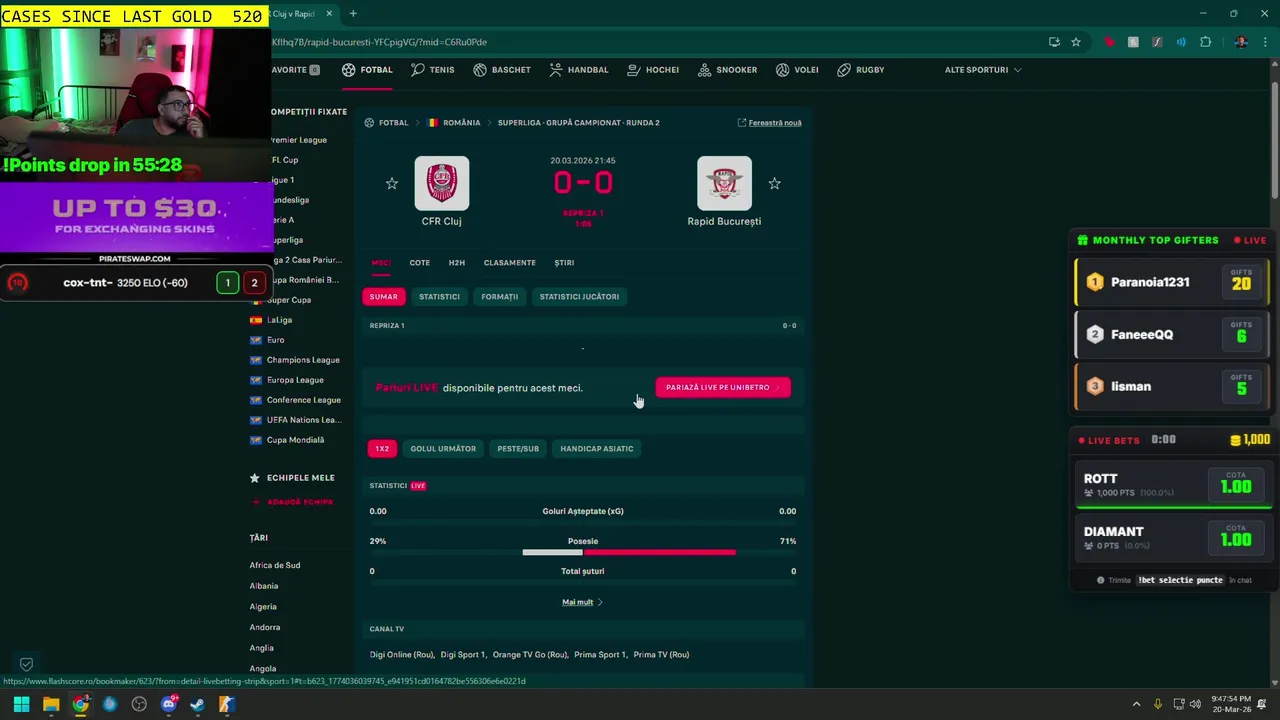Switch to the COTE tab
1280x720 pixels.
pyautogui.click(x=419, y=263)
